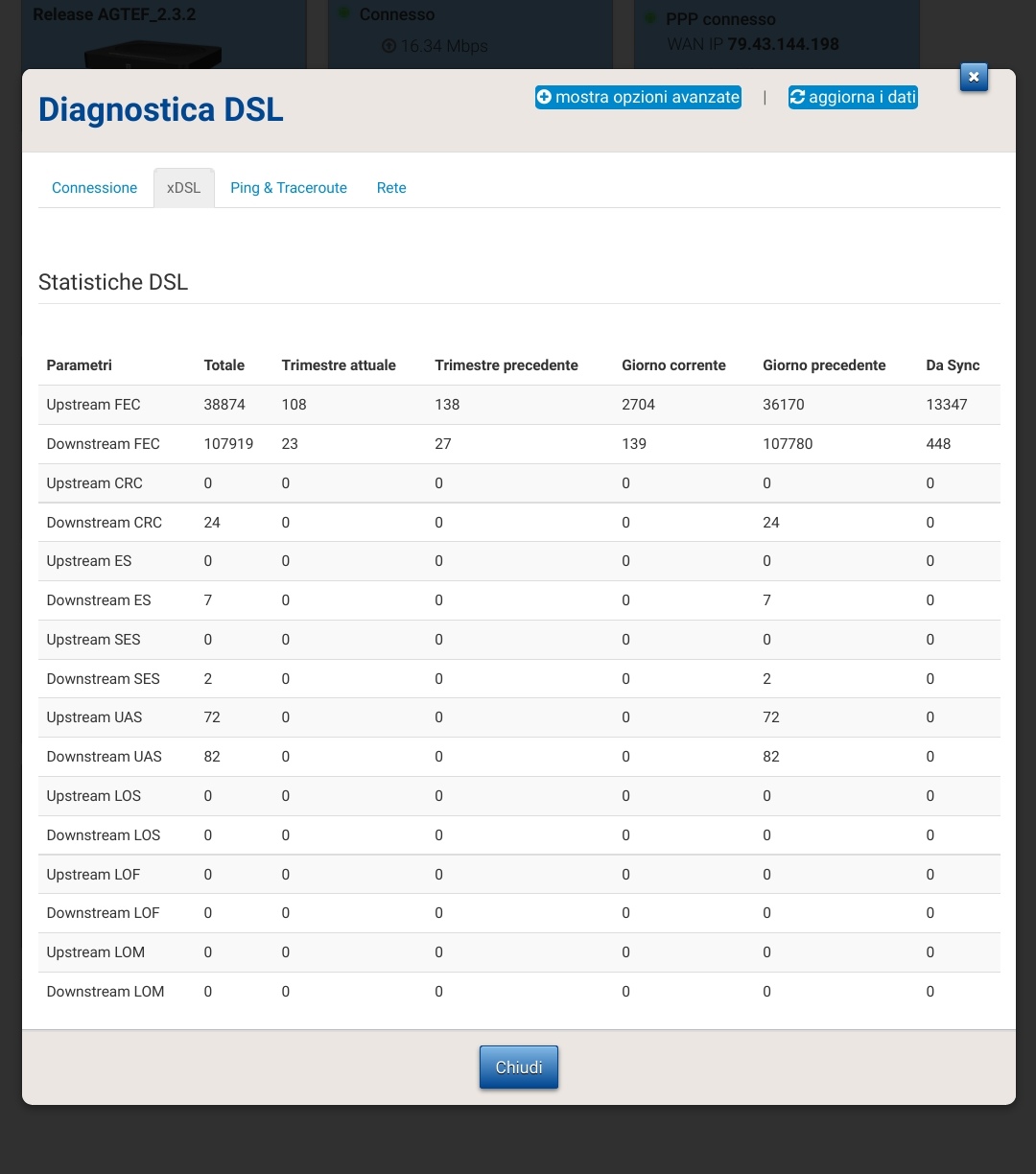Close the Diagnostica DSL dialog with X

(x=974, y=78)
